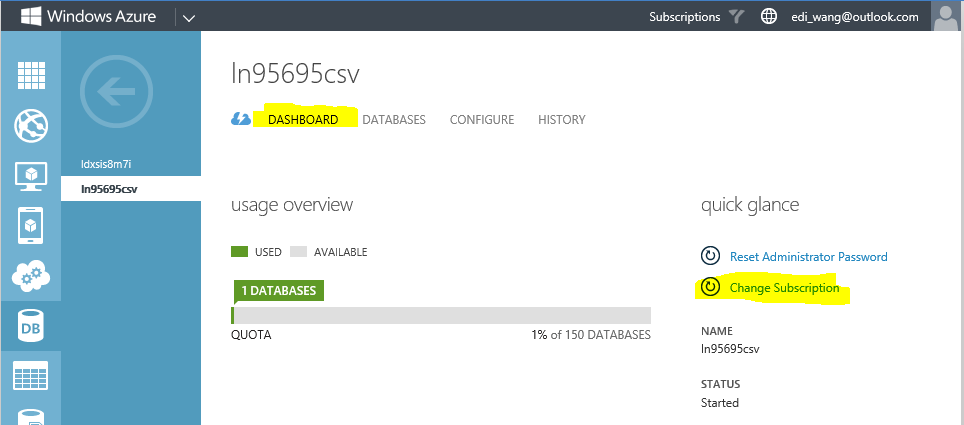Image resolution: width=964 pixels, height=425 pixels.
Task: Open the language globe icon
Action: pos(768,17)
